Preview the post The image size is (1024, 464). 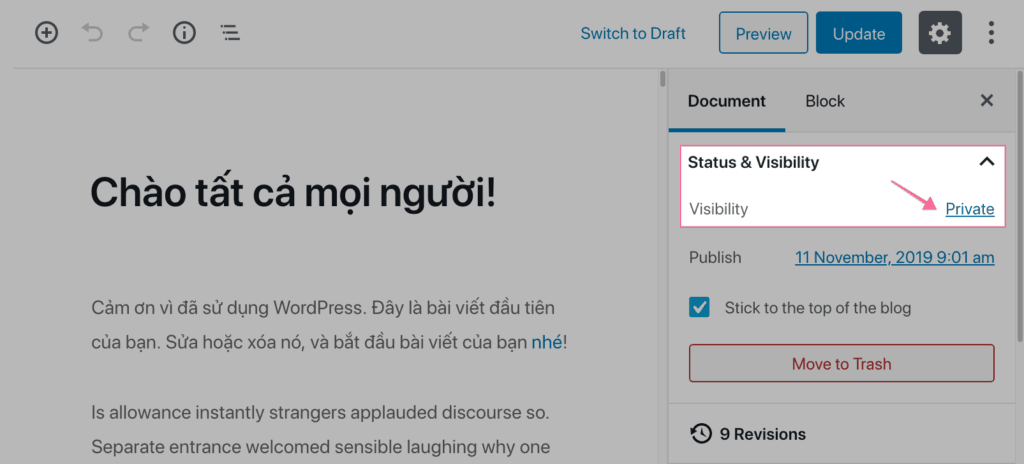point(763,33)
